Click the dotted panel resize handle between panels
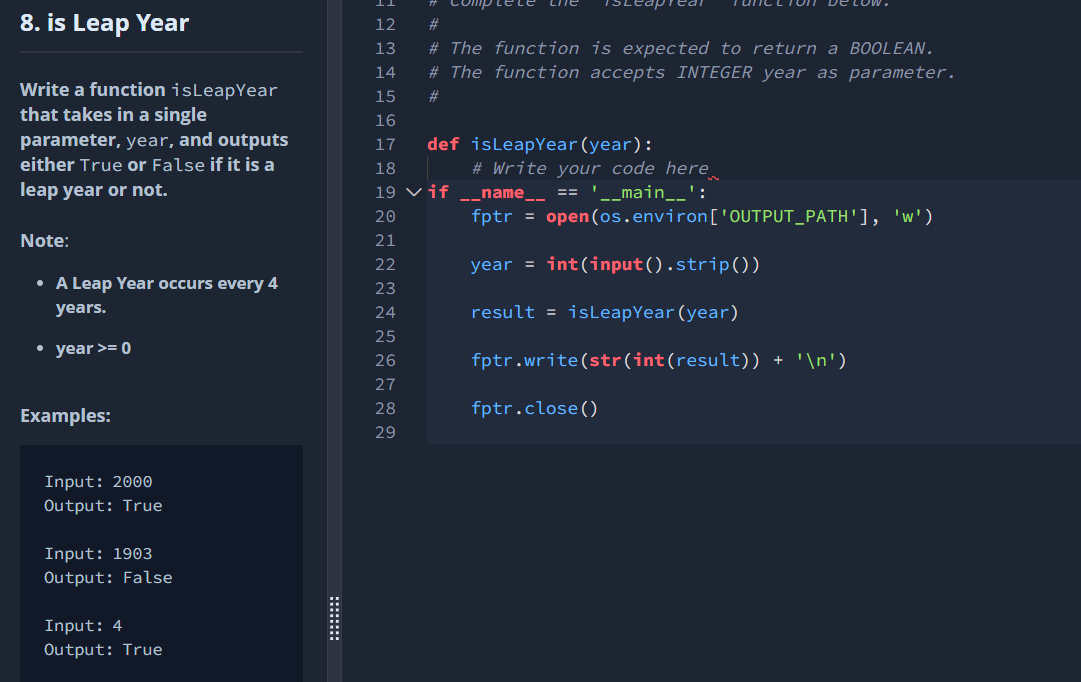This screenshot has width=1081, height=682. point(334,619)
